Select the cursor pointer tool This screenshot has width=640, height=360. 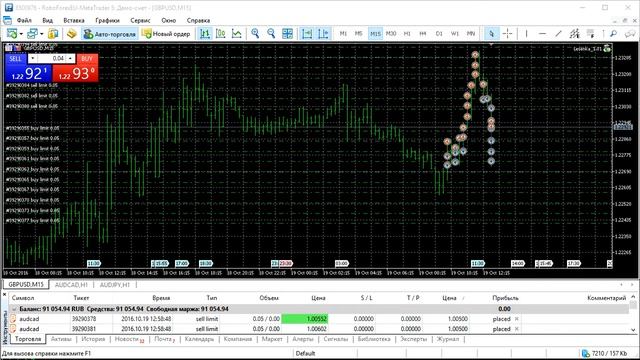491,33
